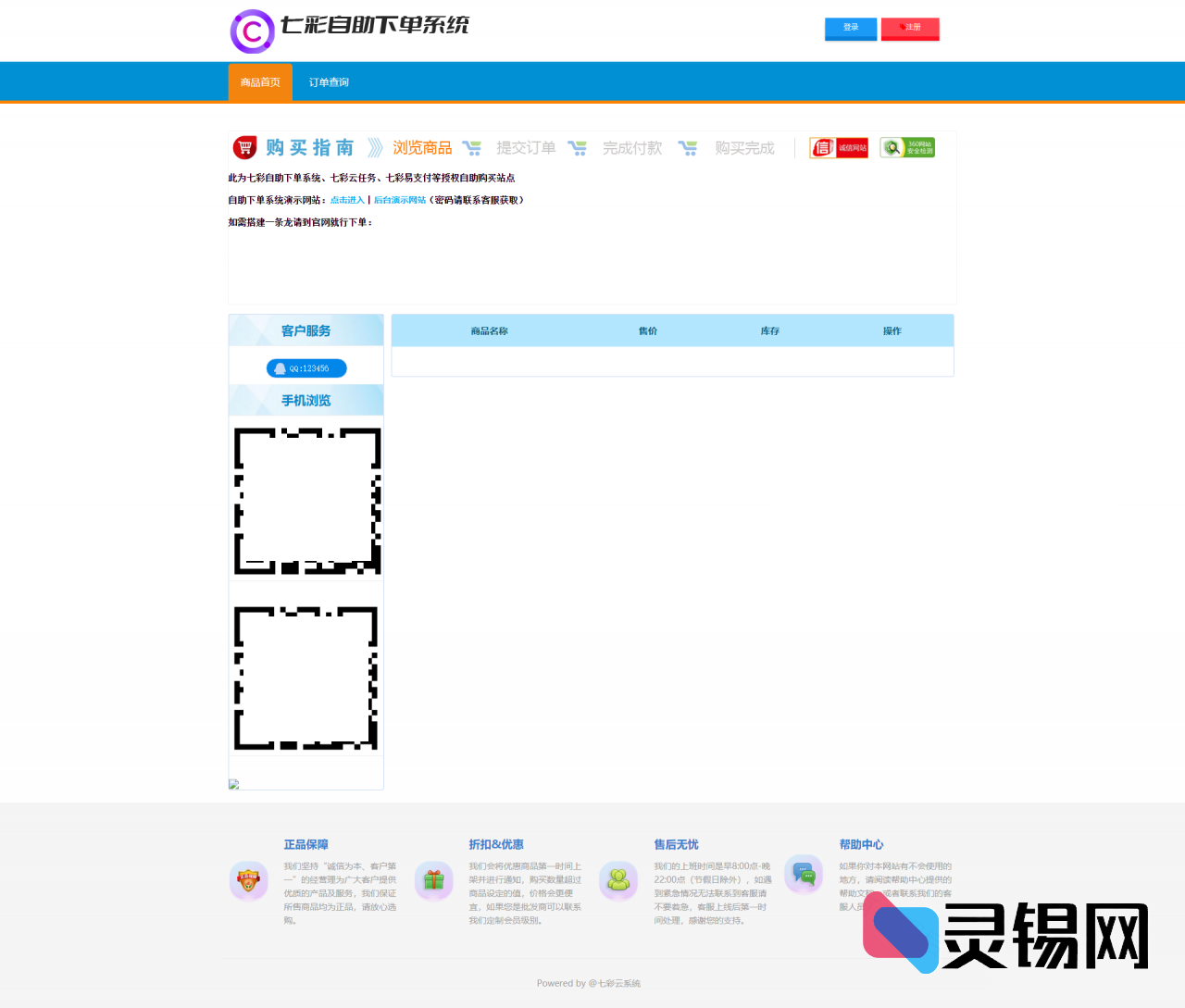Image resolution: width=1185 pixels, height=1008 pixels.
Task: Contact support via QQ:123456 button
Action: (306, 368)
